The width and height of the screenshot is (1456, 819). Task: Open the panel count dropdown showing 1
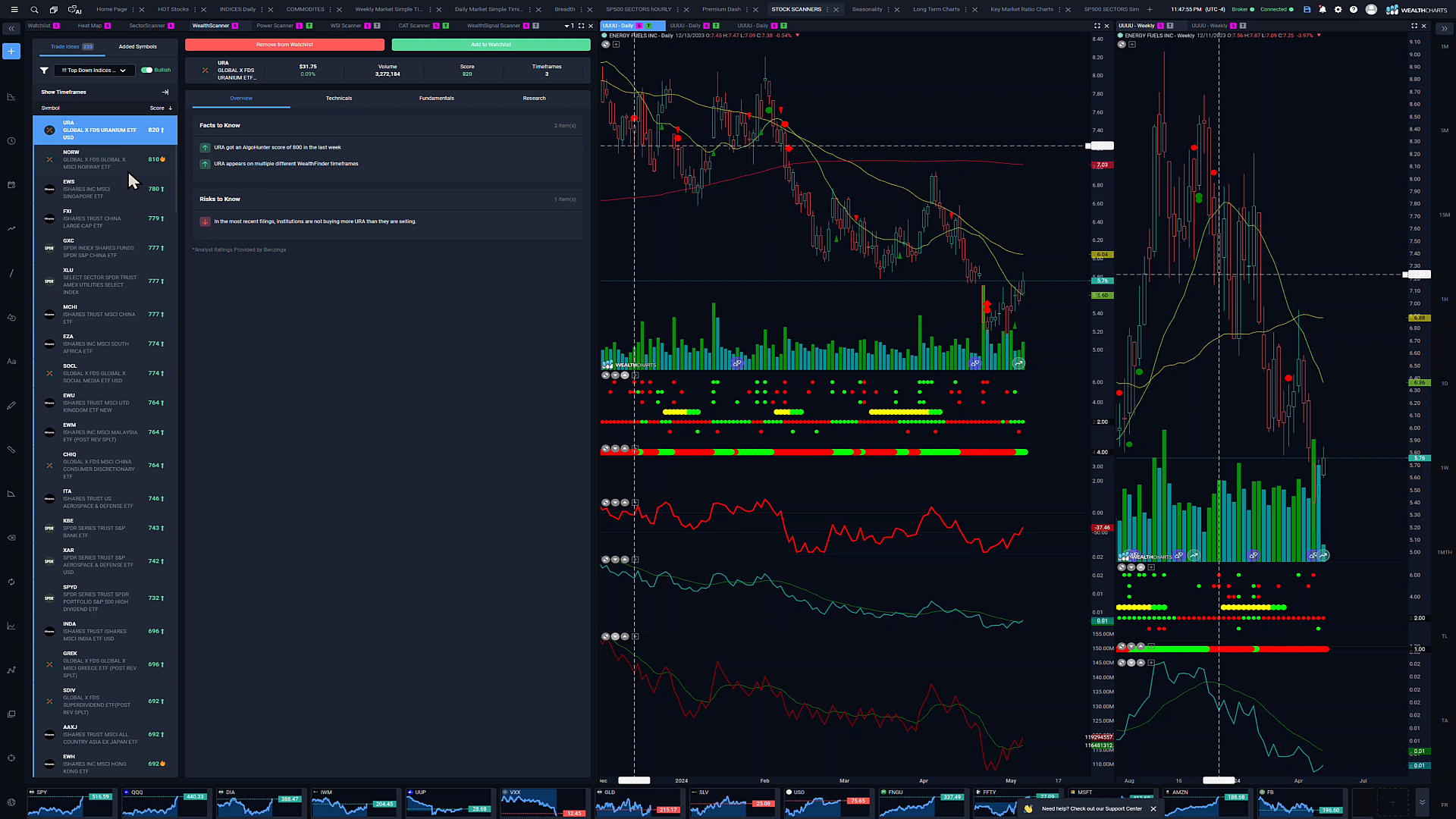click(570, 26)
